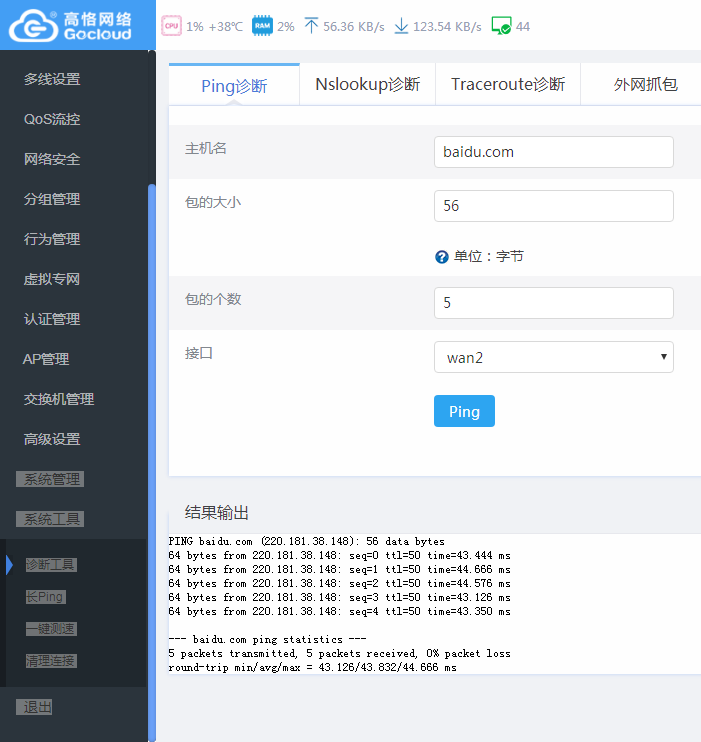Switch to the Traceroute诊断 tab
The height and width of the screenshot is (742, 701).
pos(508,85)
